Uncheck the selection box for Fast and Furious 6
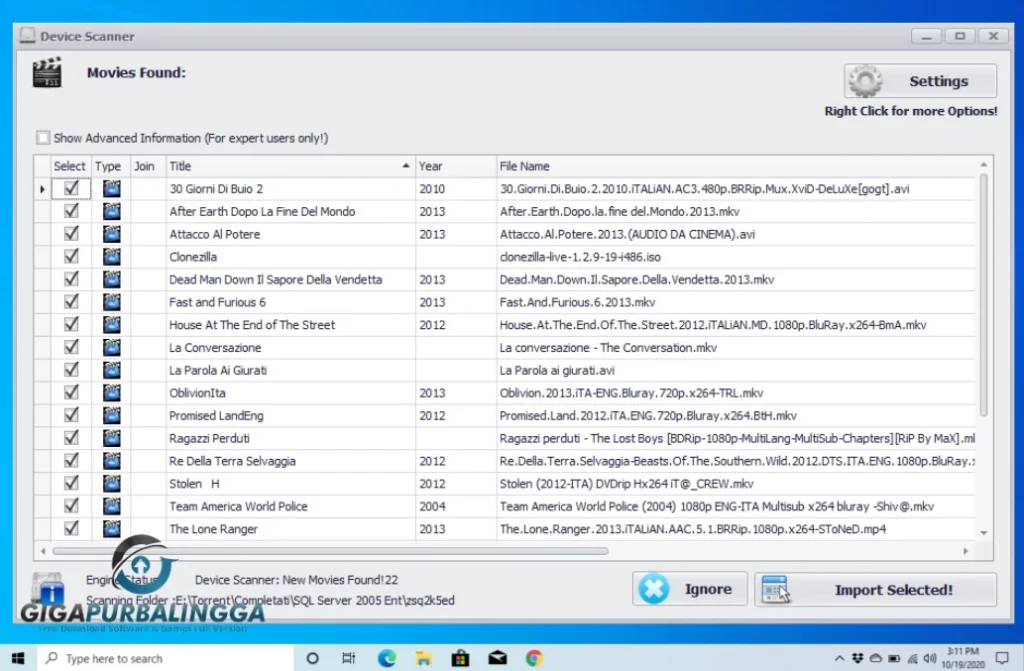 (69, 301)
